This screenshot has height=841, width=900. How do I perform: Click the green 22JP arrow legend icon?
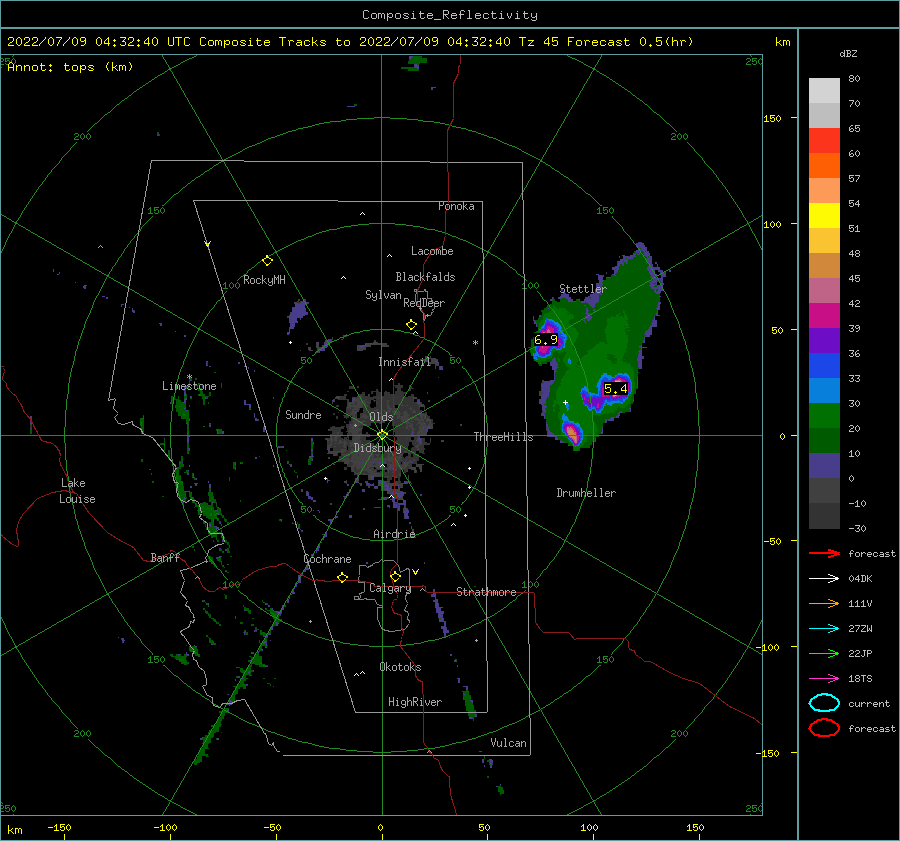[824, 653]
